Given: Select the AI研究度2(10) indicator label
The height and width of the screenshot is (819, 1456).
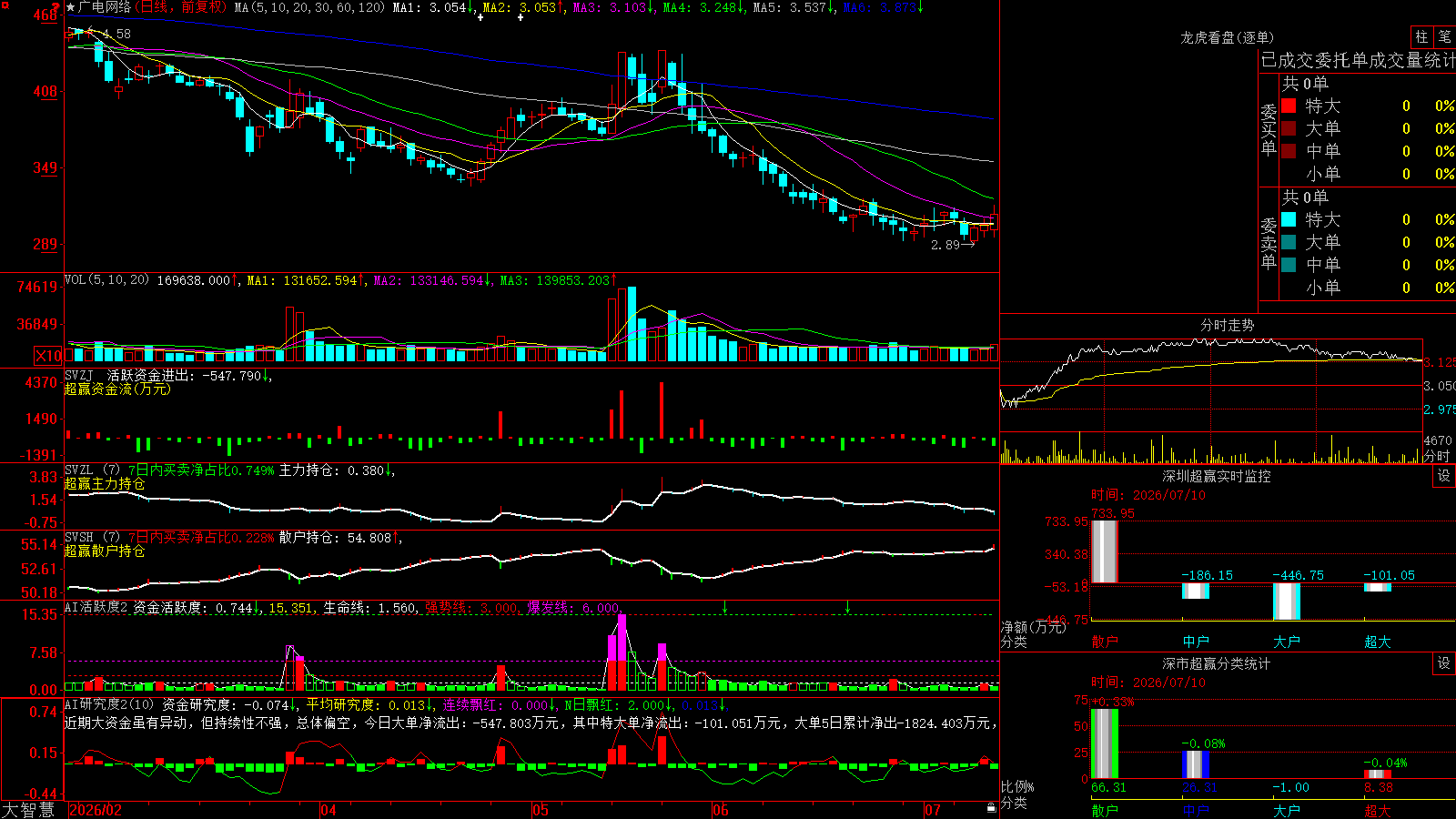Looking at the screenshot, I should pos(109,704).
